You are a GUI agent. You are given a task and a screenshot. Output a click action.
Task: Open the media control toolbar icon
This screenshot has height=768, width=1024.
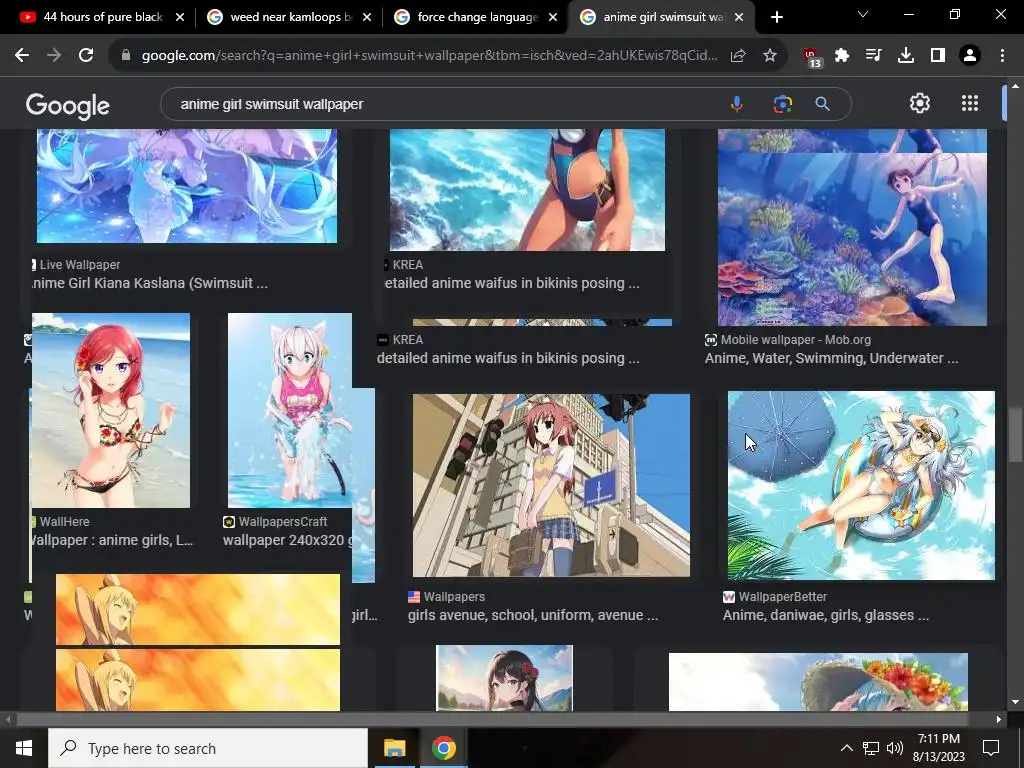pos(873,56)
